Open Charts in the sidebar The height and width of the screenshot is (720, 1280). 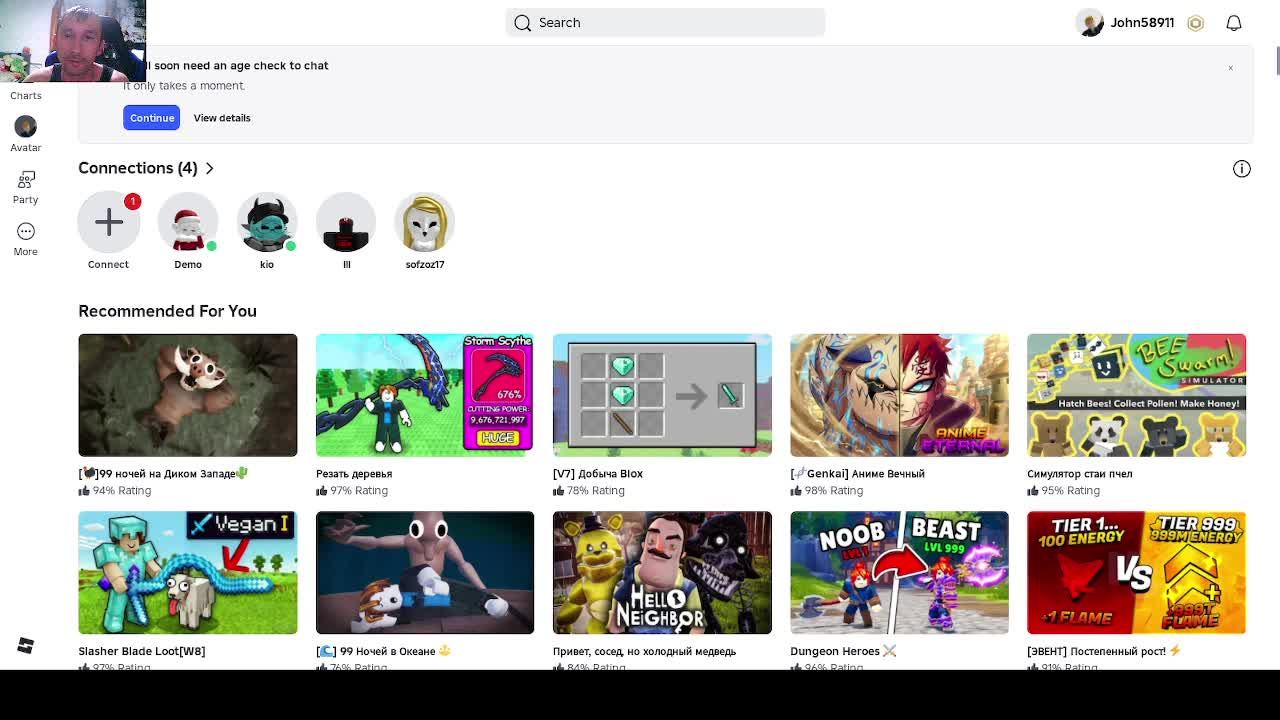(x=26, y=96)
